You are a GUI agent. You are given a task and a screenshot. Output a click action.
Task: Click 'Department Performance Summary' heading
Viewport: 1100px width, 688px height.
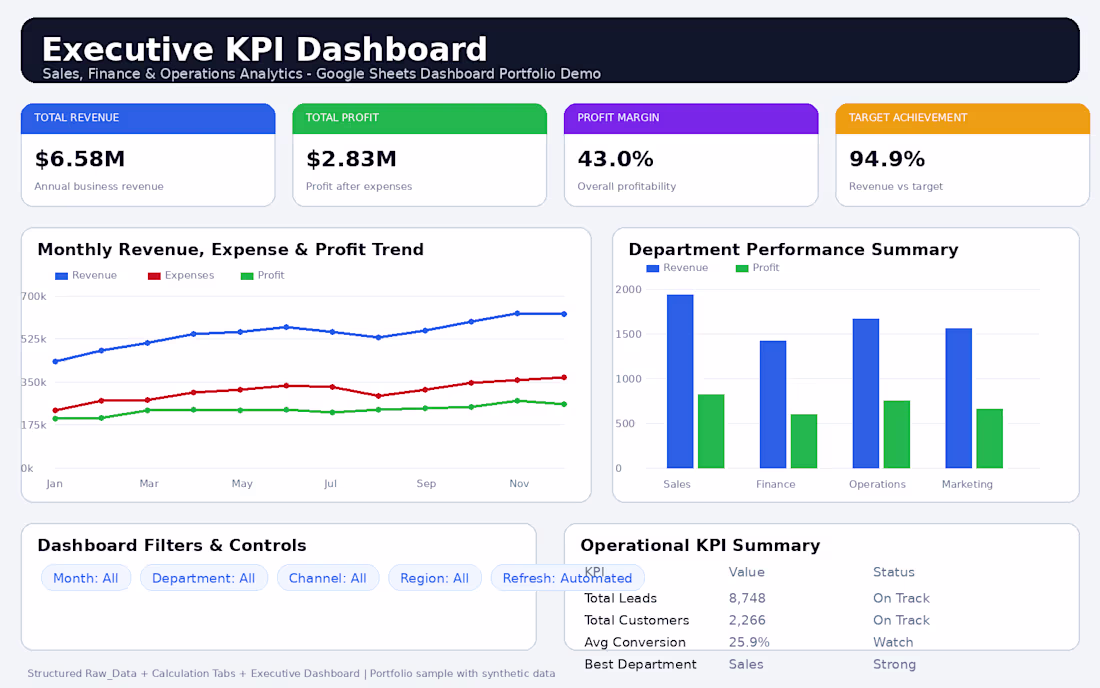pos(793,250)
